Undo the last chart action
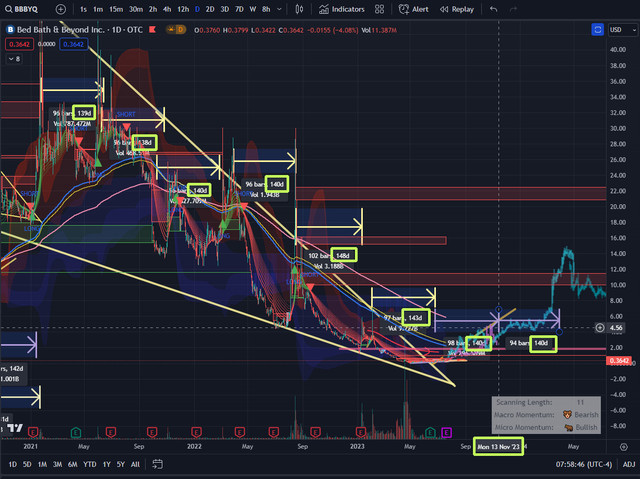 click(493, 9)
